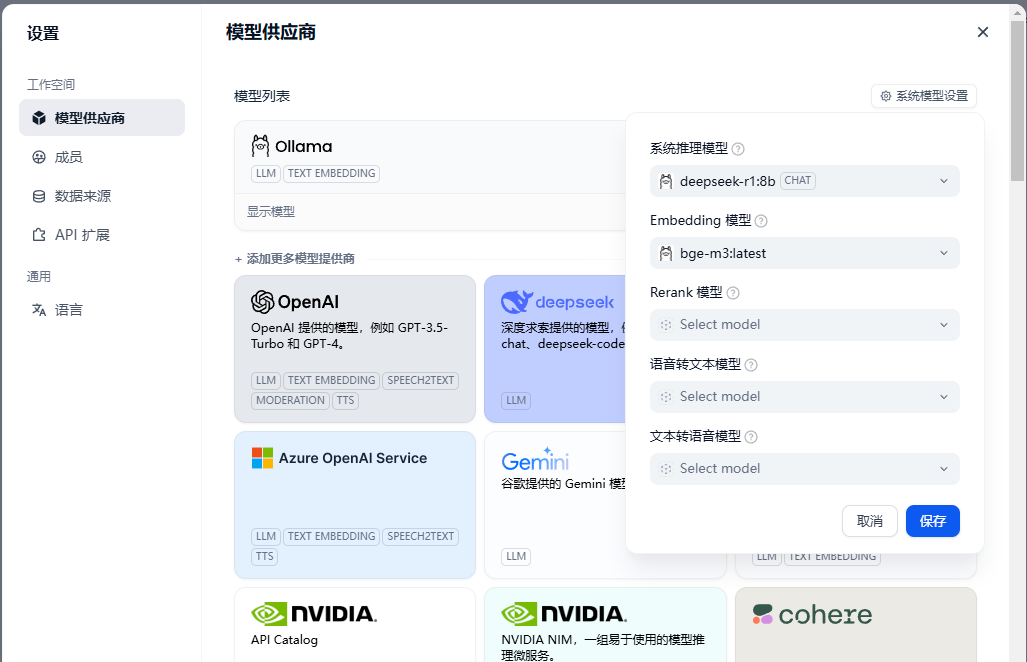Click llama icon in bge-m3:latest field
This screenshot has width=1027, height=662.
[x=665, y=253]
